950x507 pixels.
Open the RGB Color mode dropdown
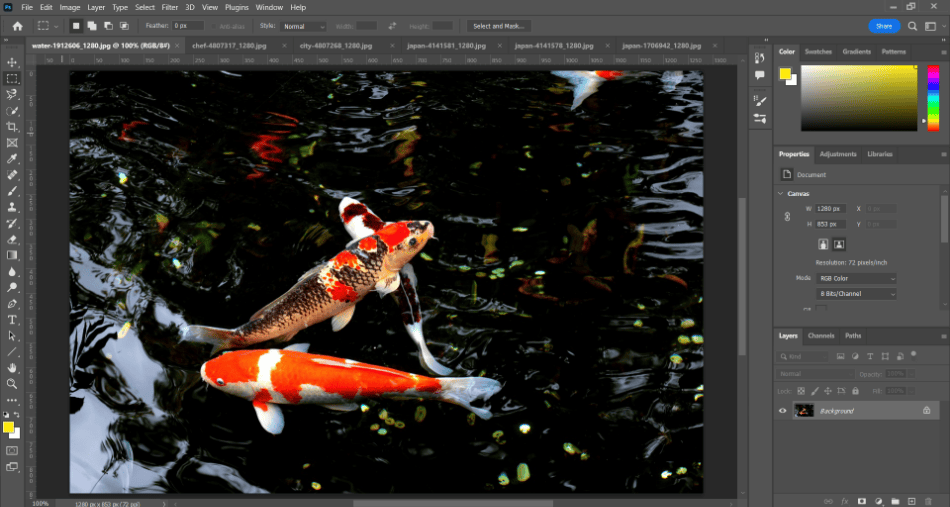tap(856, 279)
